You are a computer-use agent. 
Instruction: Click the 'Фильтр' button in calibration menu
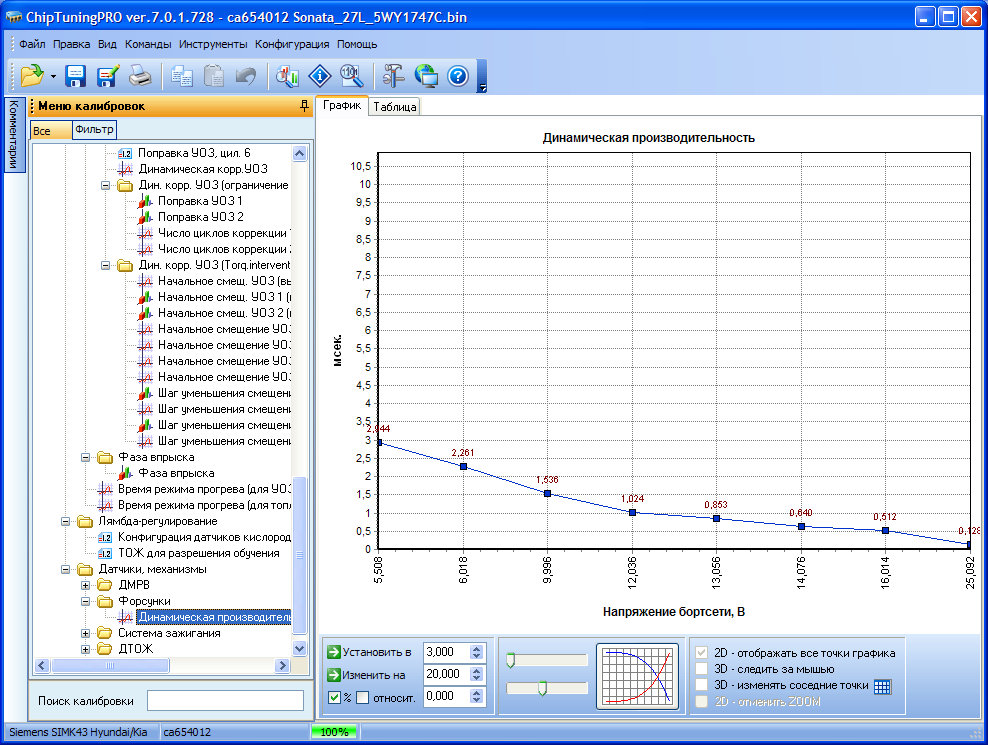[x=94, y=130]
